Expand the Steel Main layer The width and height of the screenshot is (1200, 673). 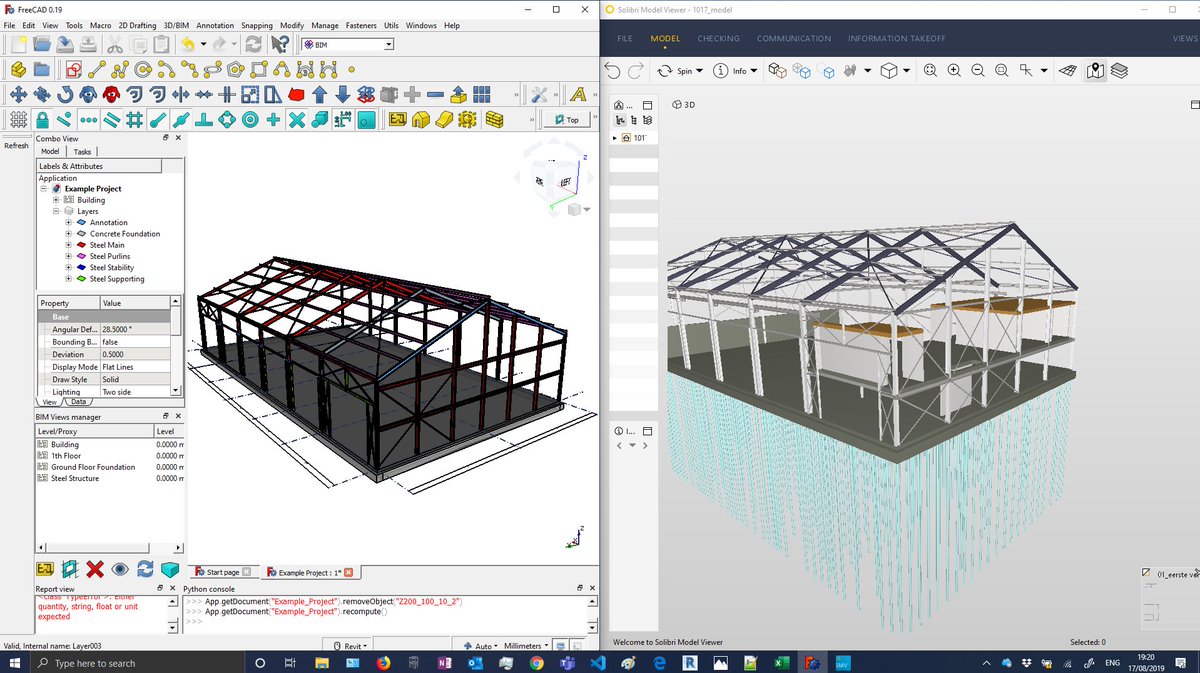tap(69, 245)
